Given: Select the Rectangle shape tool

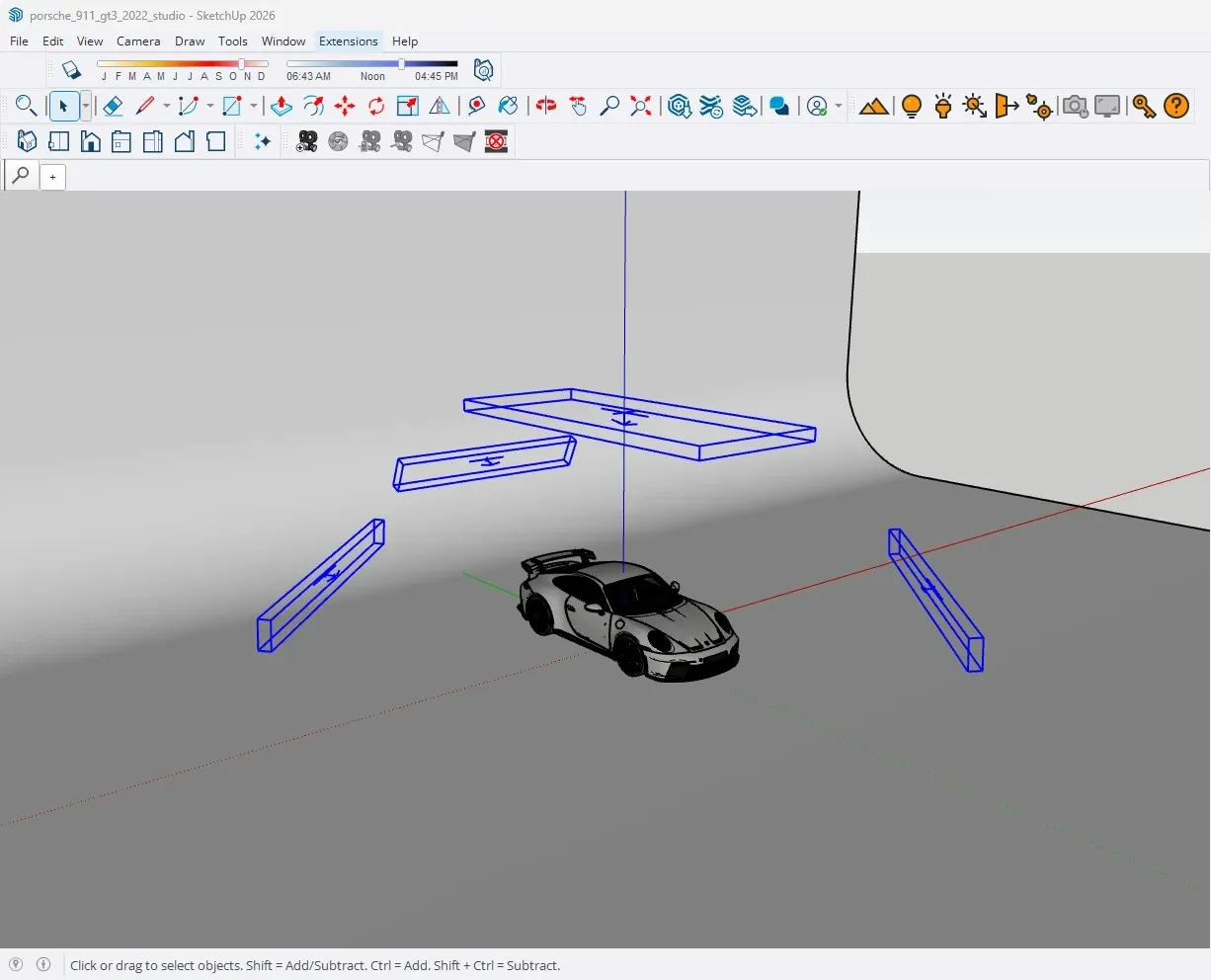Looking at the screenshot, I should (232, 106).
